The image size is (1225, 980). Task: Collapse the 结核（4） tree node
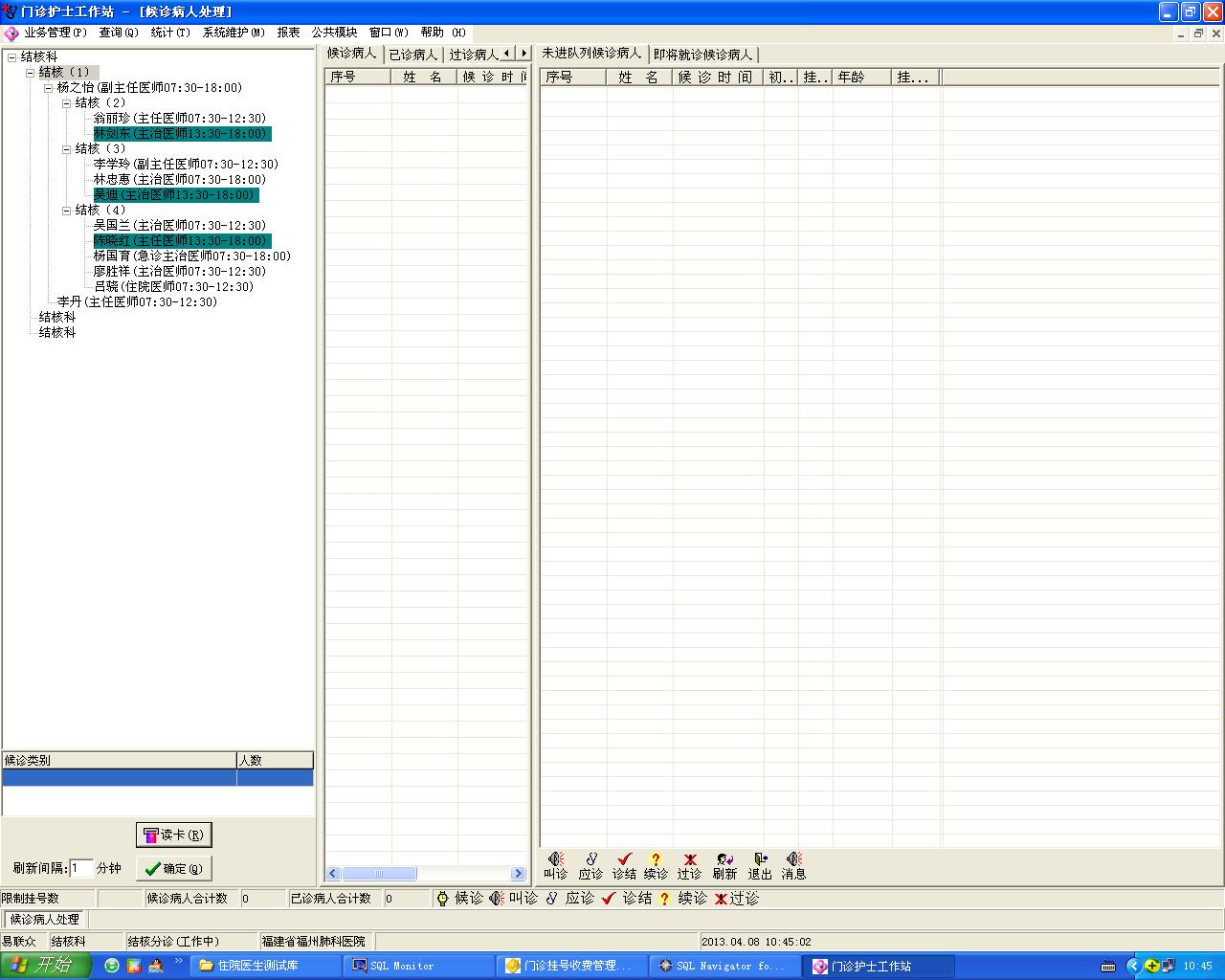[x=66, y=211]
